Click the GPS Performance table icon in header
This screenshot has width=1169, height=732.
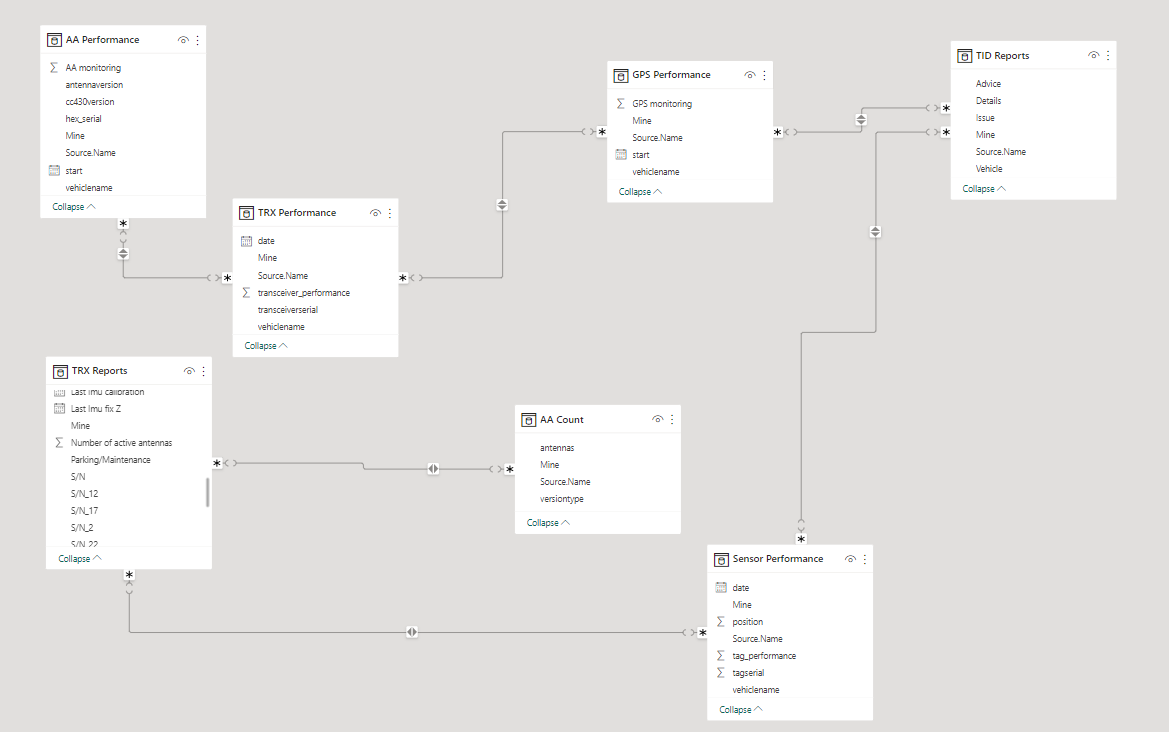pos(621,75)
